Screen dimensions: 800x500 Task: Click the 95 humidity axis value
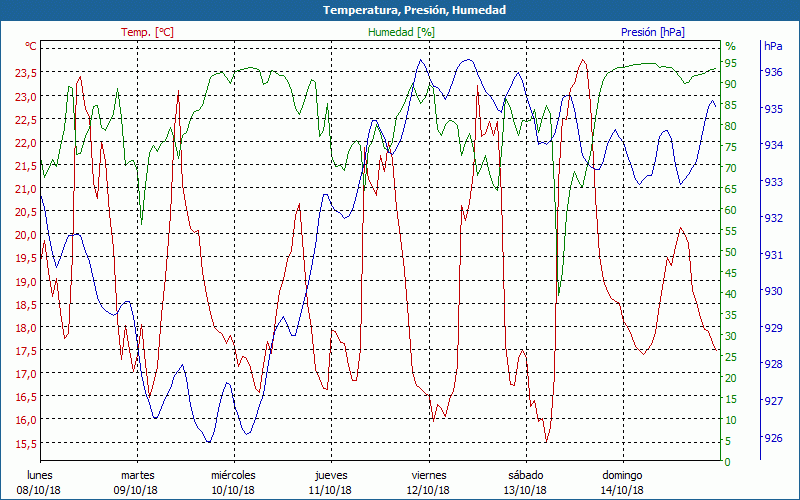pyautogui.click(x=731, y=63)
